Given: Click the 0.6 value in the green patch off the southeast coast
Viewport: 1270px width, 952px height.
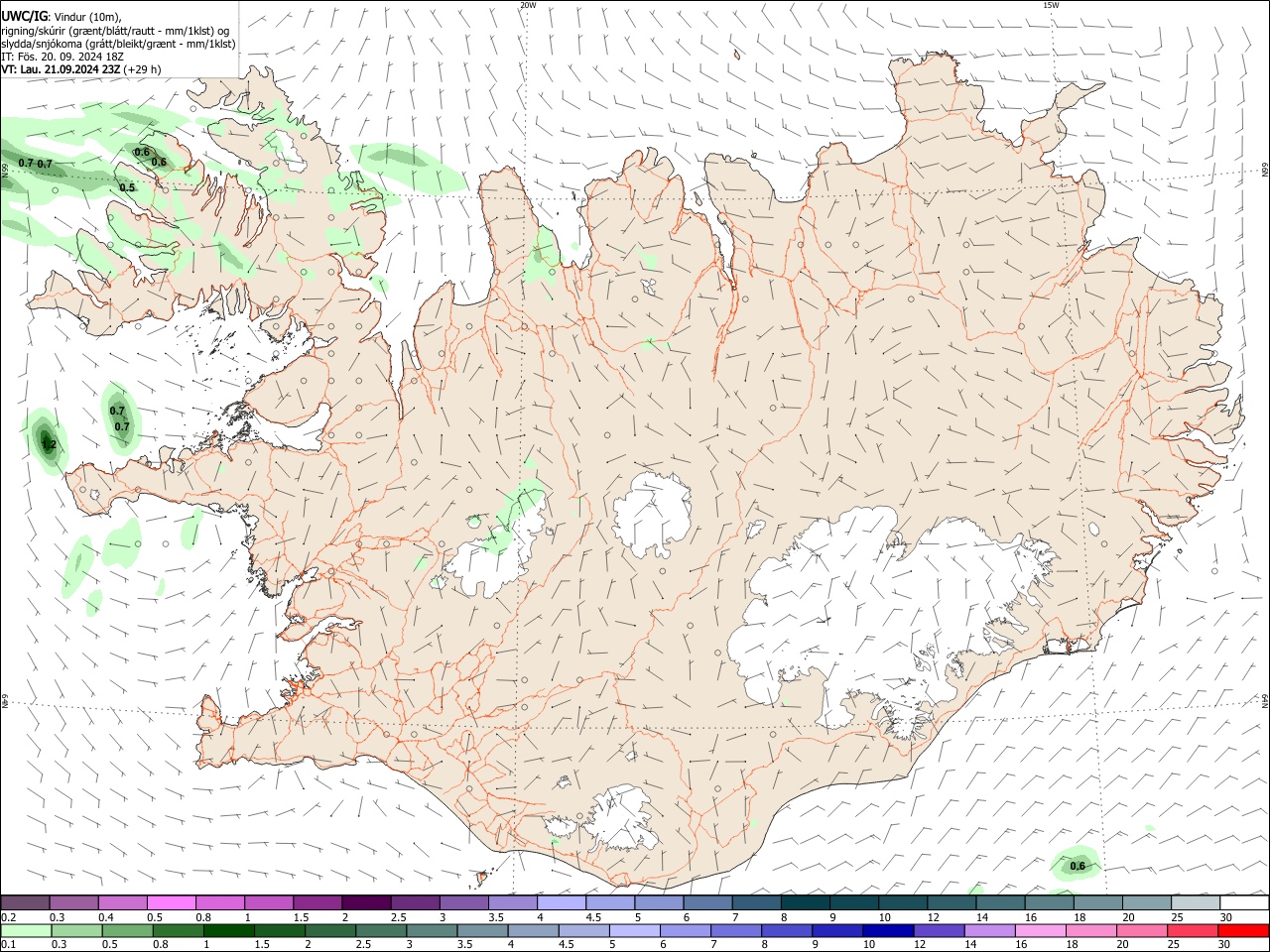Looking at the screenshot, I should point(1078,866).
